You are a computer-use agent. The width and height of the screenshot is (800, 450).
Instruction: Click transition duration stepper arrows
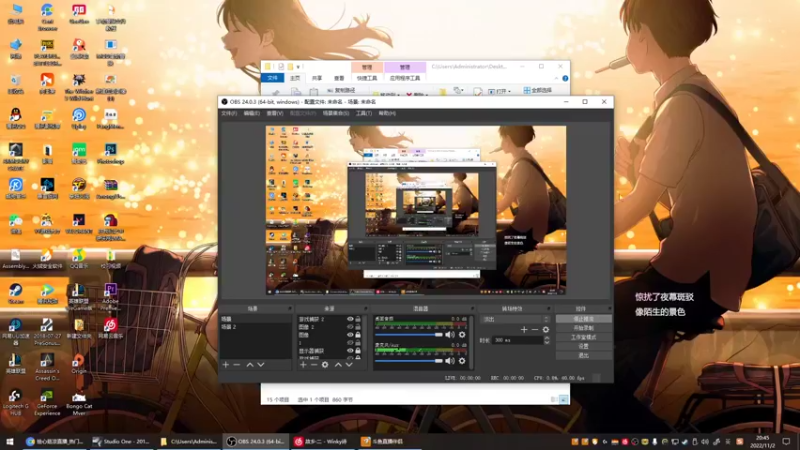click(547, 340)
